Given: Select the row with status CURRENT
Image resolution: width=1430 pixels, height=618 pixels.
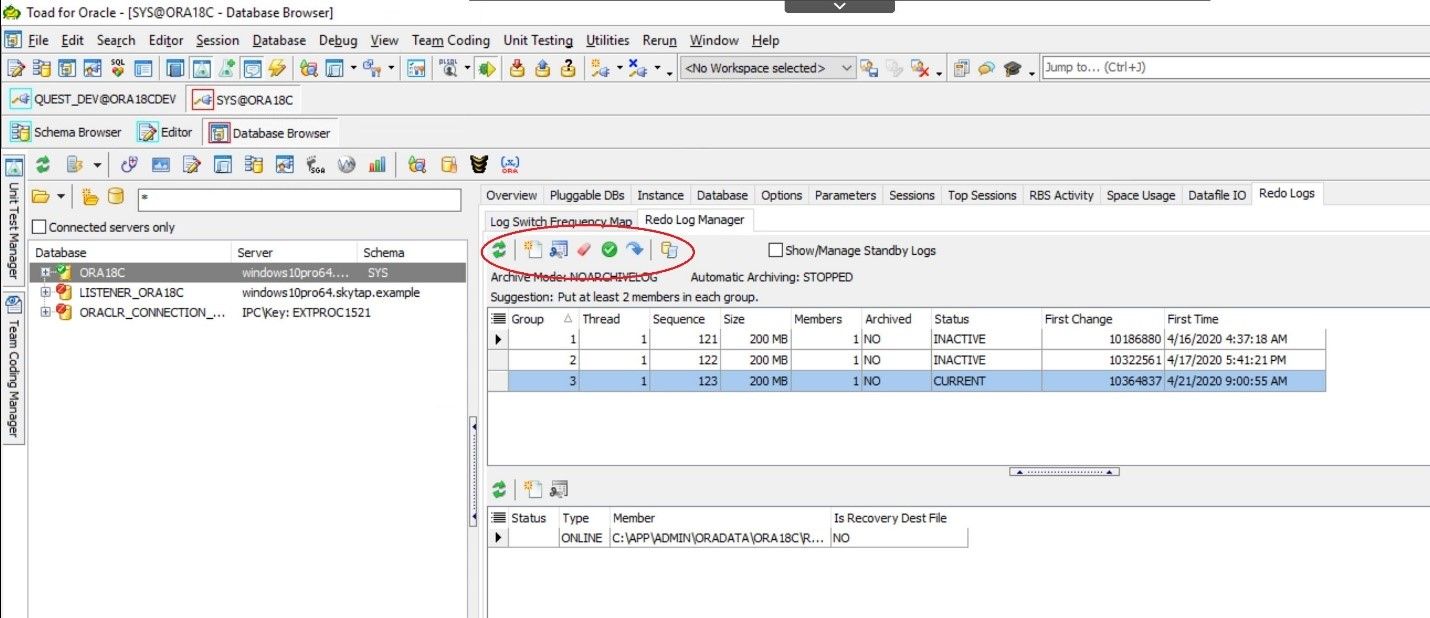Looking at the screenshot, I should [x=906, y=381].
